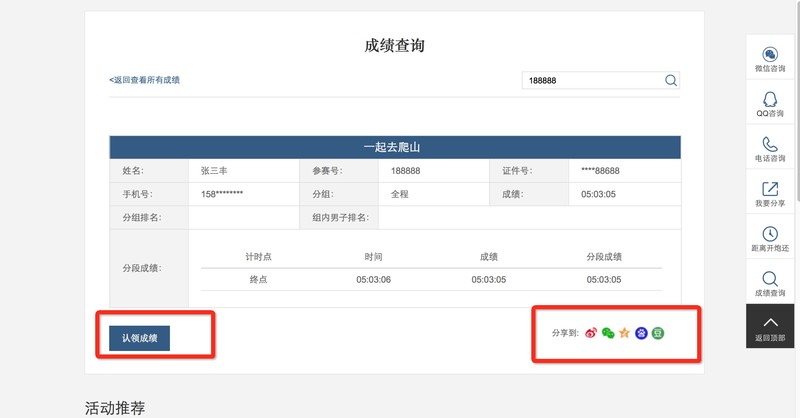This screenshot has width=800, height=418.
Task: Share result to Baidu Tieba
Action: pyautogui.click(x=641, y=332)
